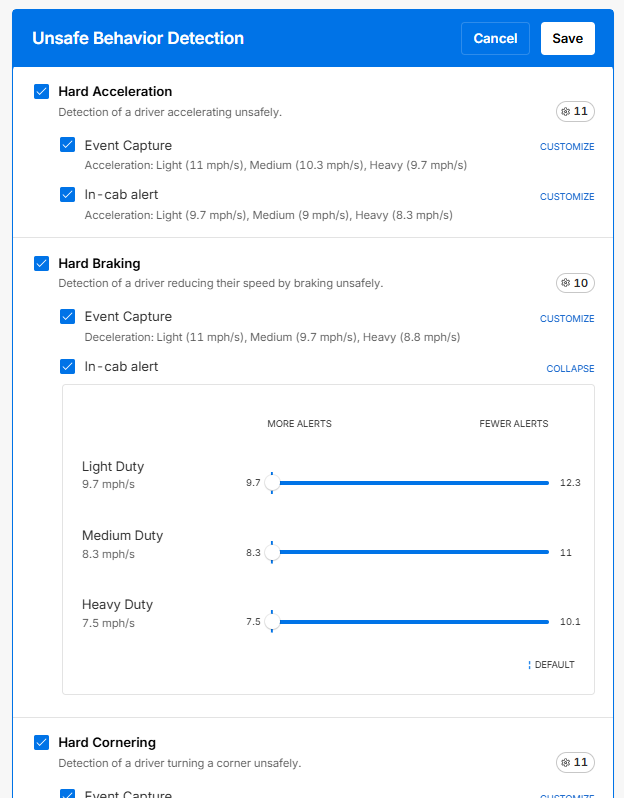
Task: Save the unsafe behavior settings
Action: 568,38
